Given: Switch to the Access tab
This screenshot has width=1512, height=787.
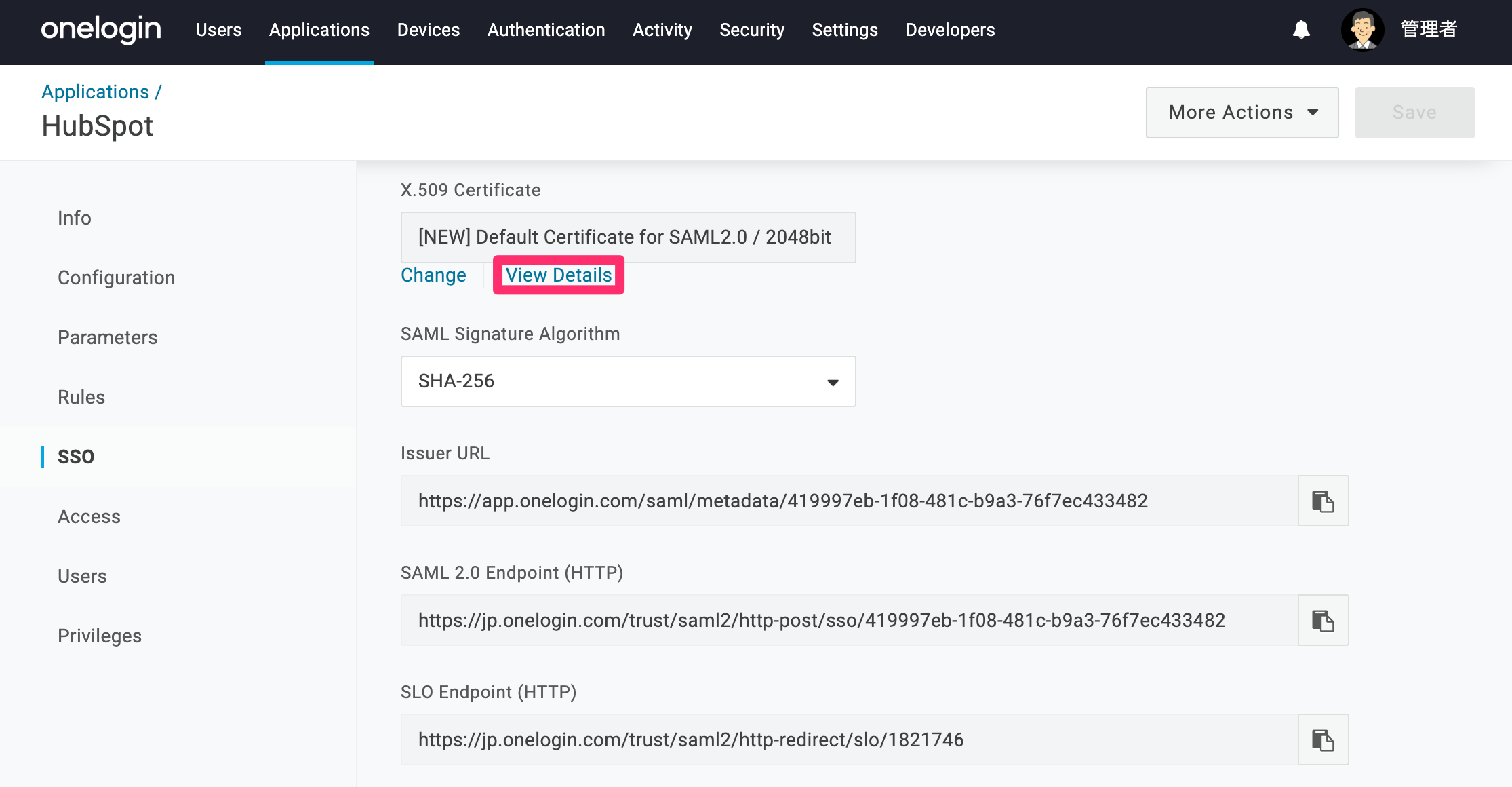Looking at the screenshot, I should click(89, 516).
